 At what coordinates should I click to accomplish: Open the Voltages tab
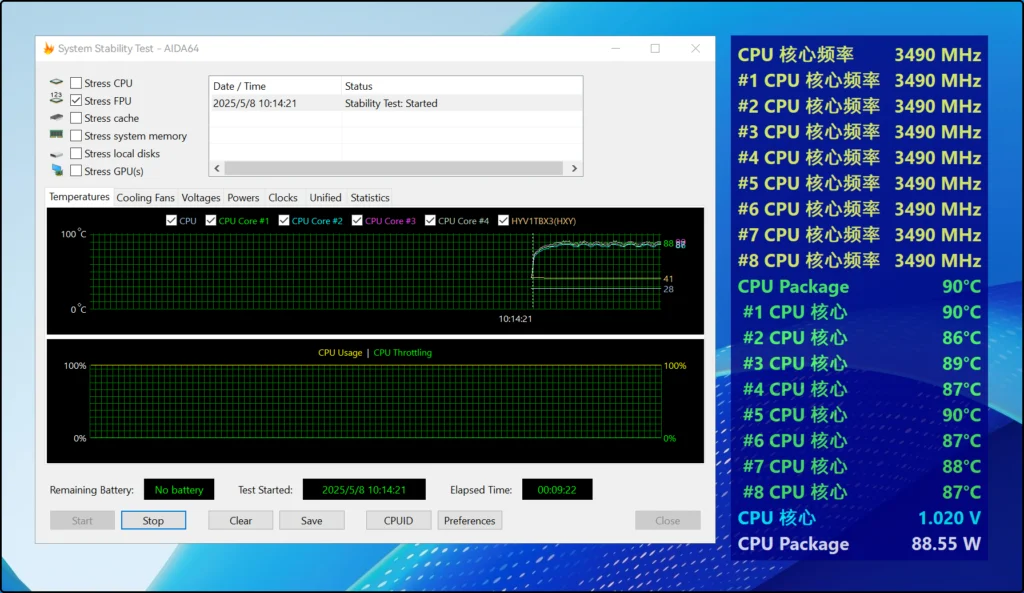pyautogui.click(x=200, y=198)
